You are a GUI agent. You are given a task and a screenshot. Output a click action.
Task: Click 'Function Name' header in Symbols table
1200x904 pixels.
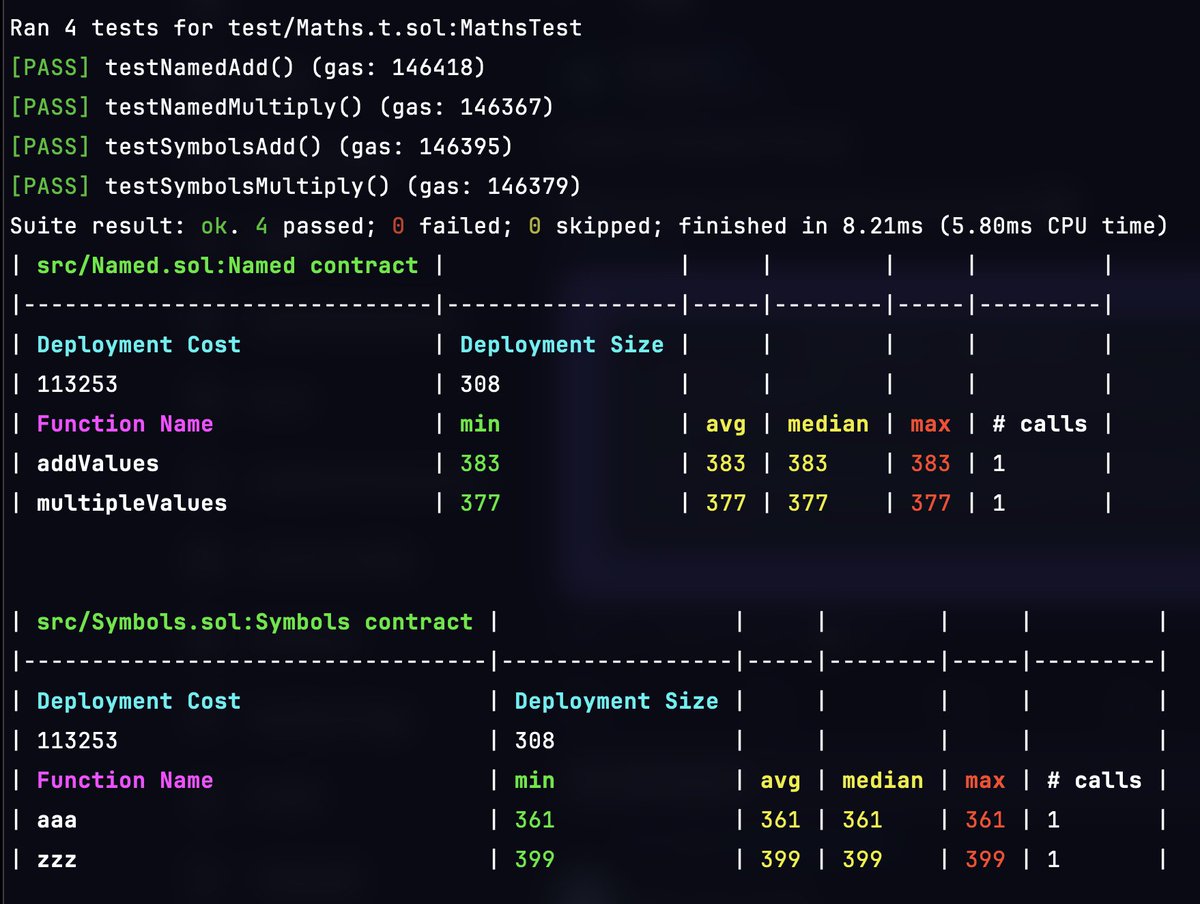125,780
